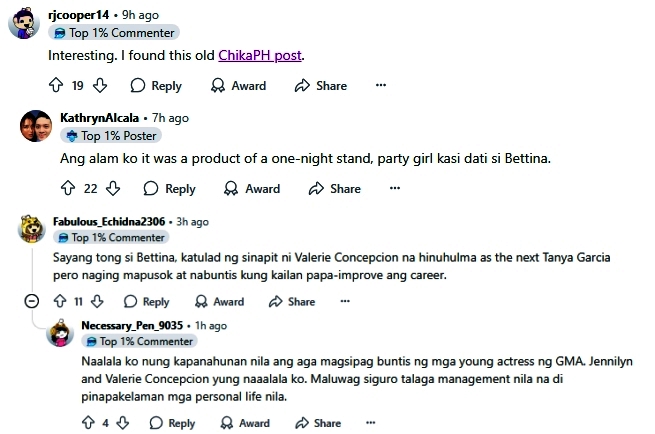Upvote rjcooper14's comment
This screenshot has width=655, height=434.
pyautogui.click(x=56, y=86)
